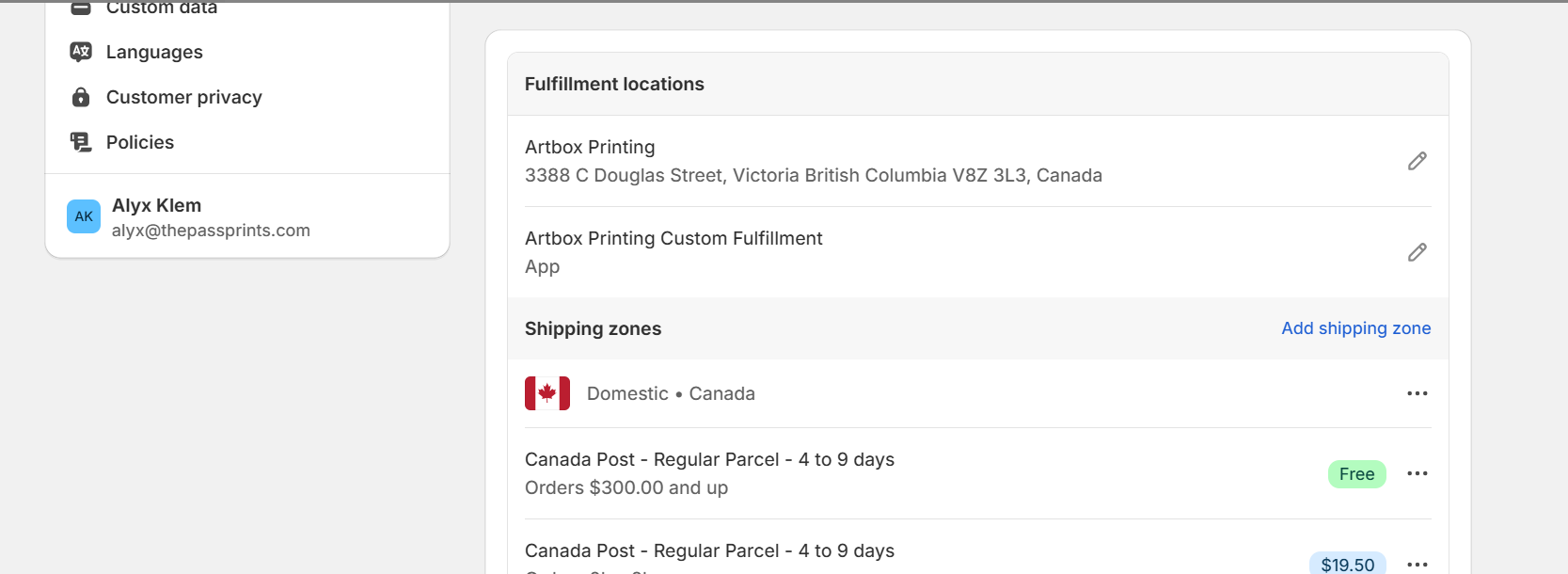Click the Policies icon in the sidebar
1568x574 pixels.
click(81, 142)
